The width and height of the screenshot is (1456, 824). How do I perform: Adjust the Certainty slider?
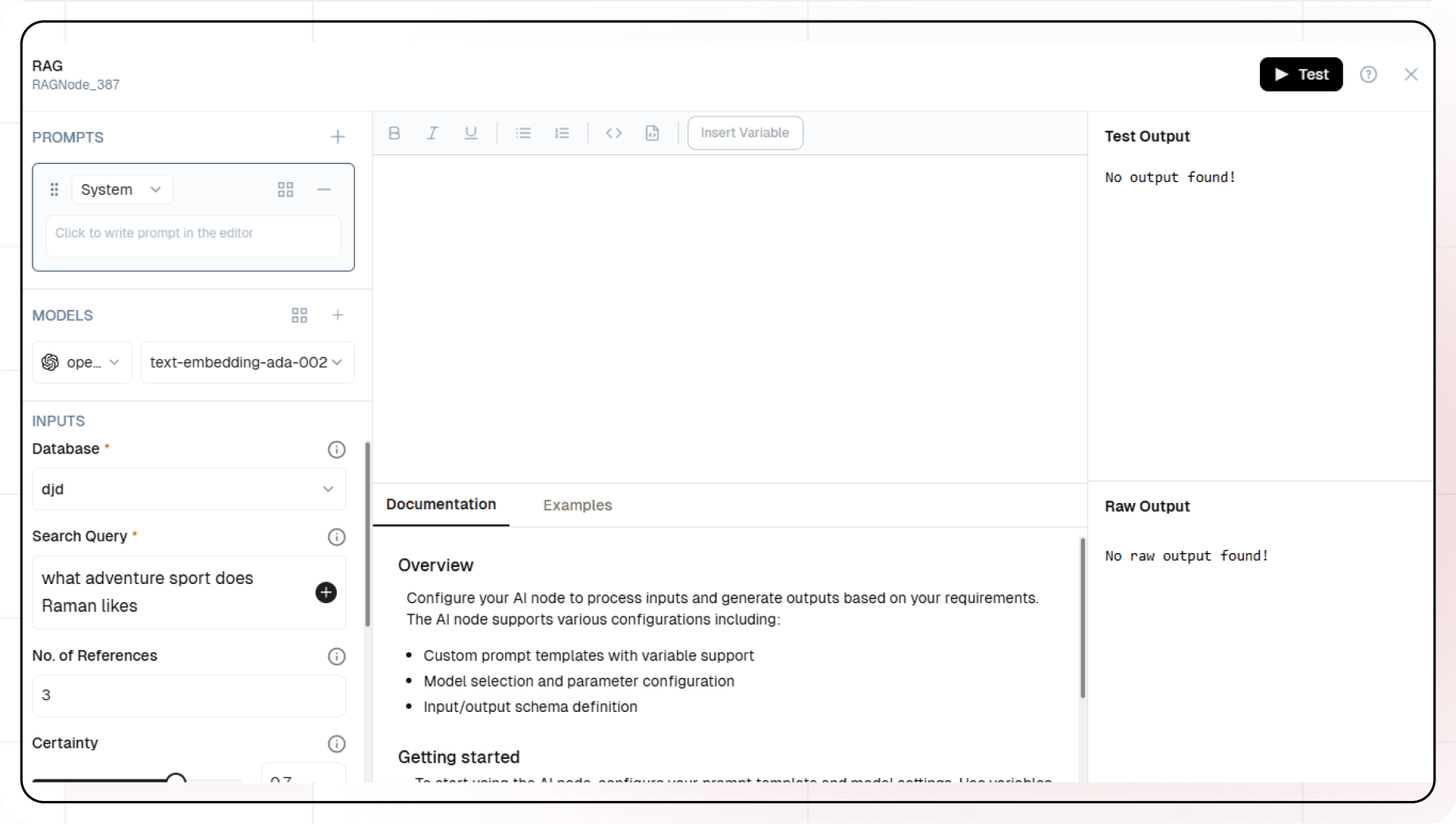176,779
